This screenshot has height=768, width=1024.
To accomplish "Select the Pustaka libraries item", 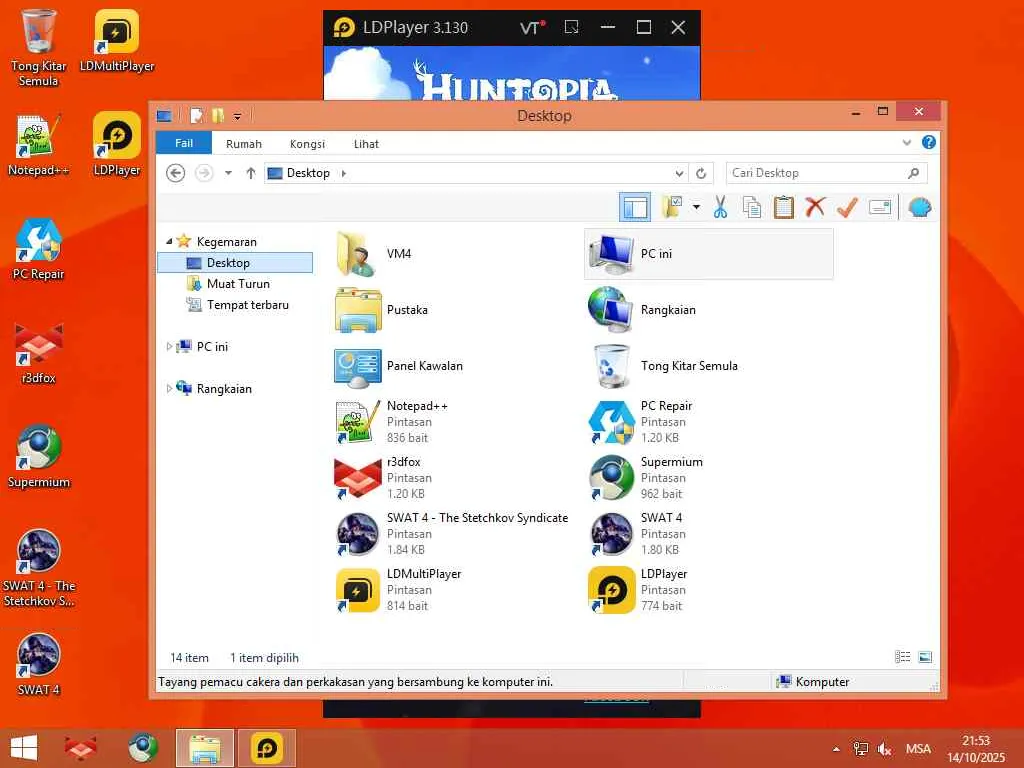I will (381, 310).
